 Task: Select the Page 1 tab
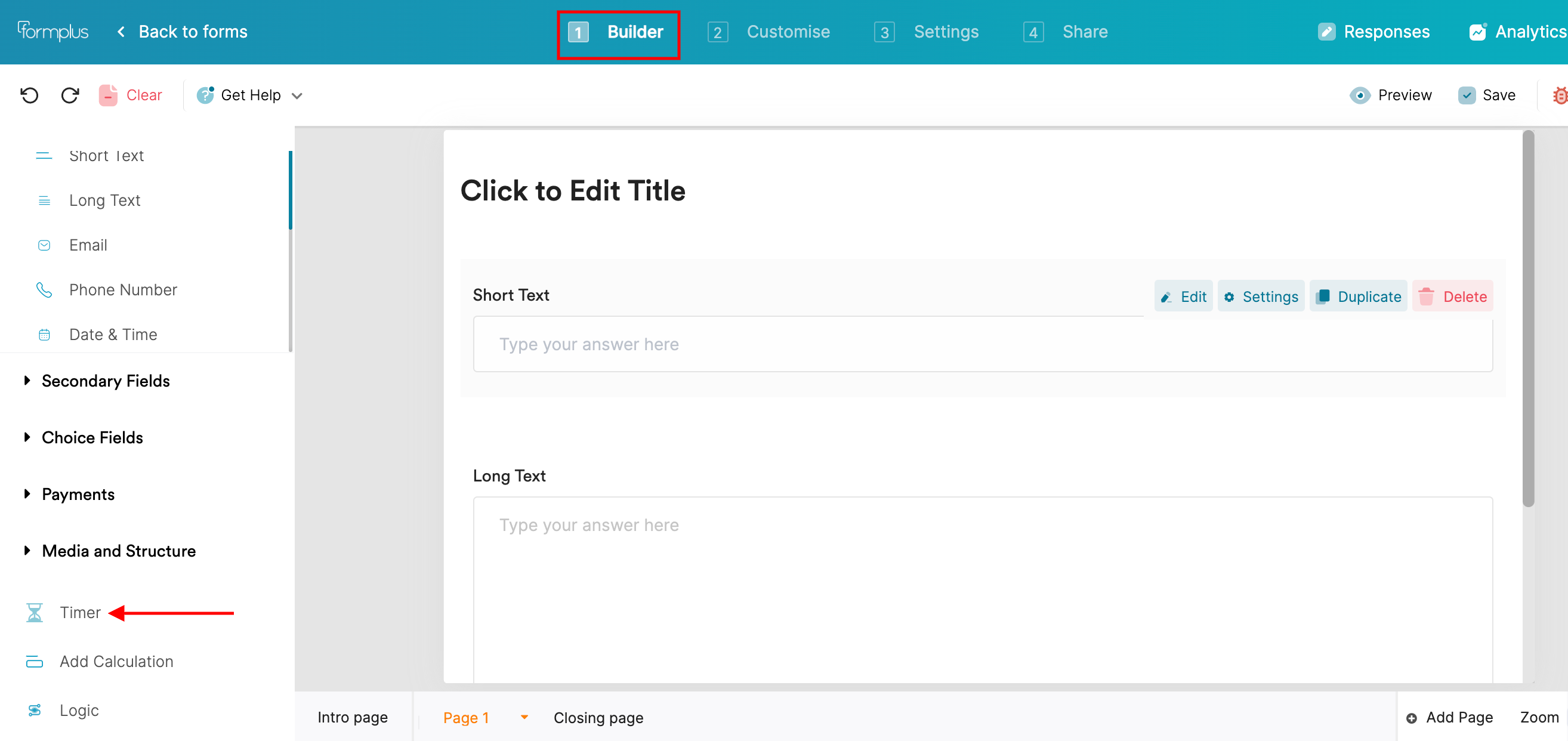(466, 718)
